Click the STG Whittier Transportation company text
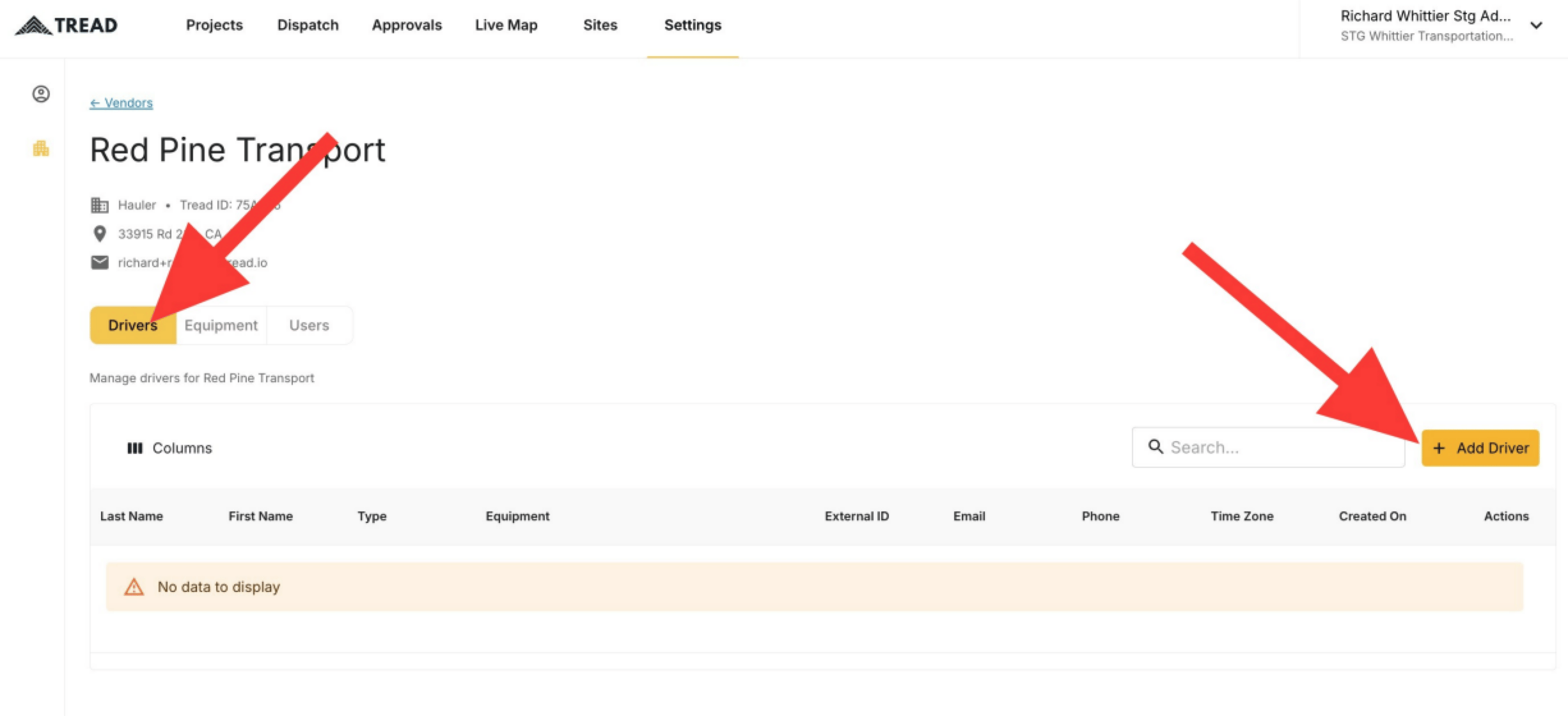The image size is (1568, 716). pyautogui.click(x=1427, y=36)
